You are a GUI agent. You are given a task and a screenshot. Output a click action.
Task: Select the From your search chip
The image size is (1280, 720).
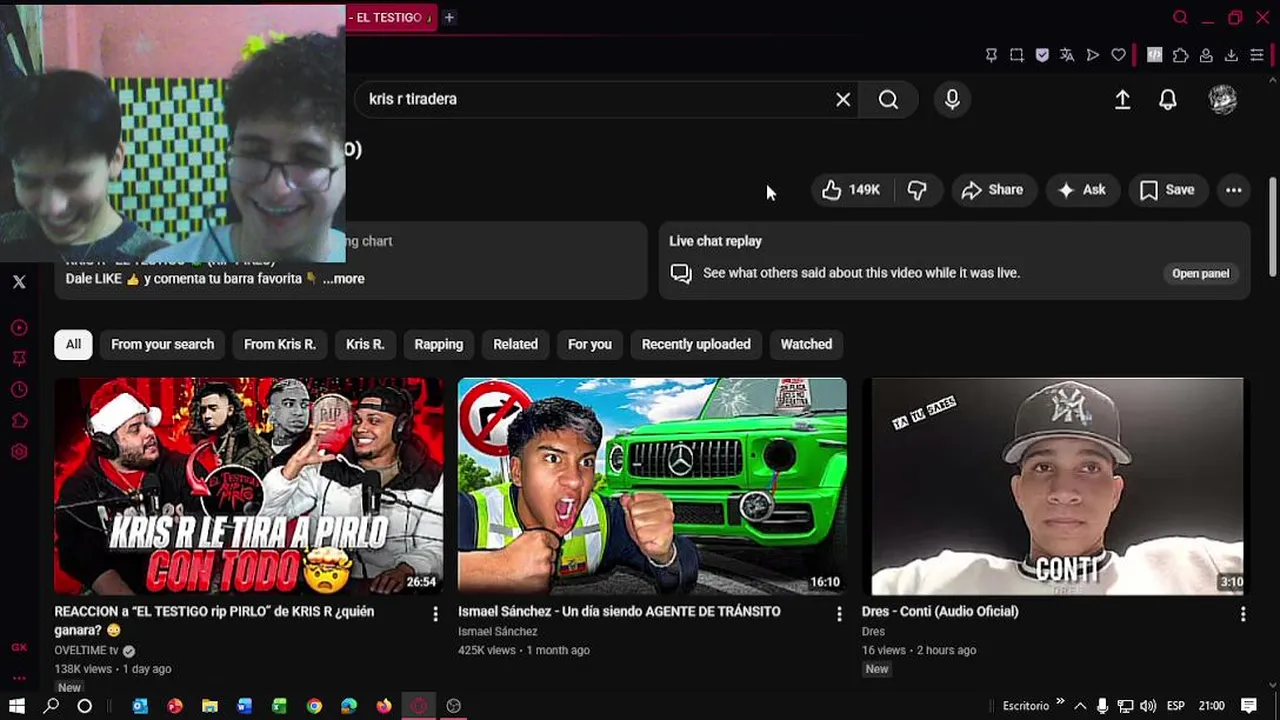click(x=162, y=344)
